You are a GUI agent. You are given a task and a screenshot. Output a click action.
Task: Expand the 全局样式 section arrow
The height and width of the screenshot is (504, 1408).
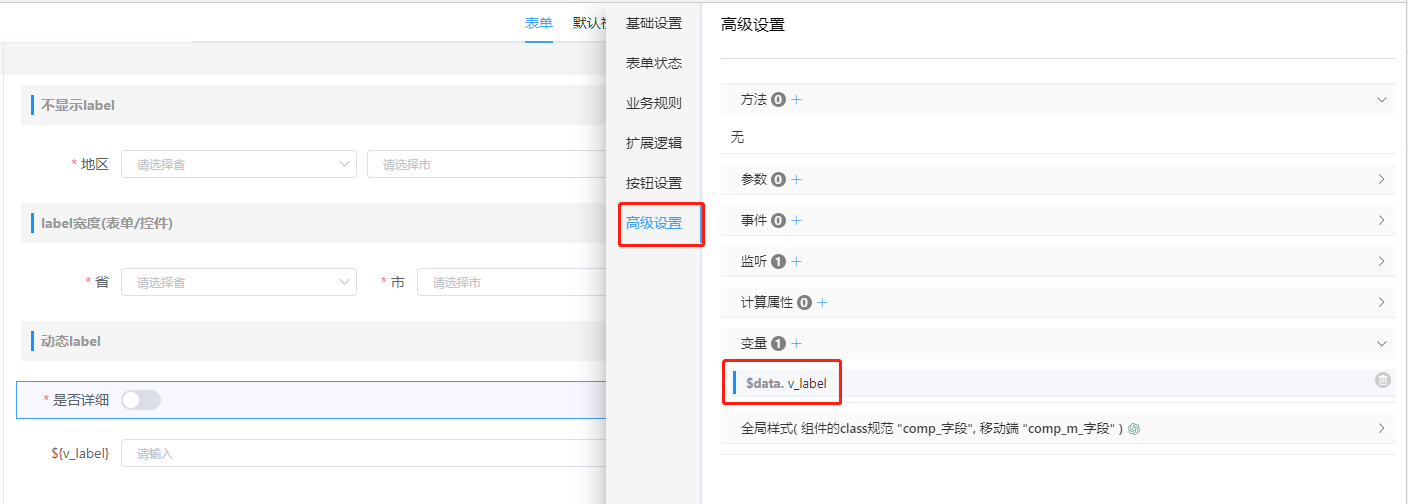point(1382,429)
